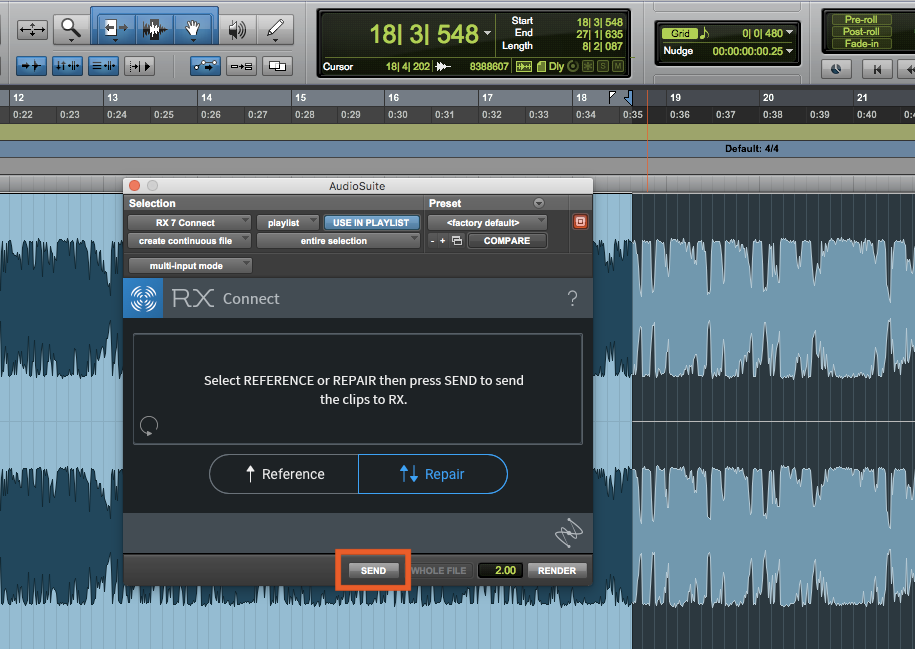The width and height of the screenshot is (915, 649).
Task: Open main counter format dropdown arrow
Action: [x=487, y=33]
